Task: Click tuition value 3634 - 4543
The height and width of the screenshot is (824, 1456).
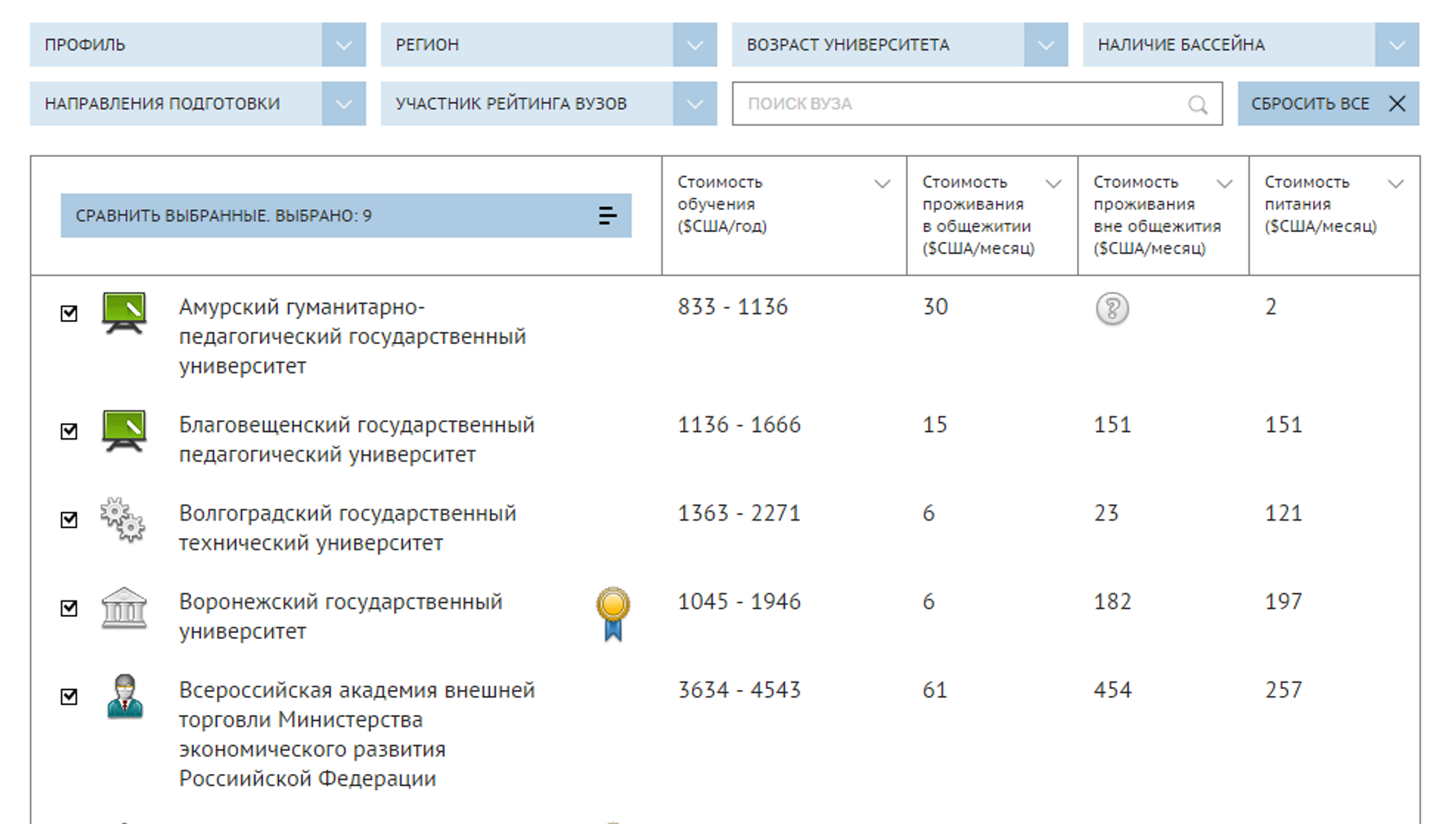Action: tap(739, 690)
